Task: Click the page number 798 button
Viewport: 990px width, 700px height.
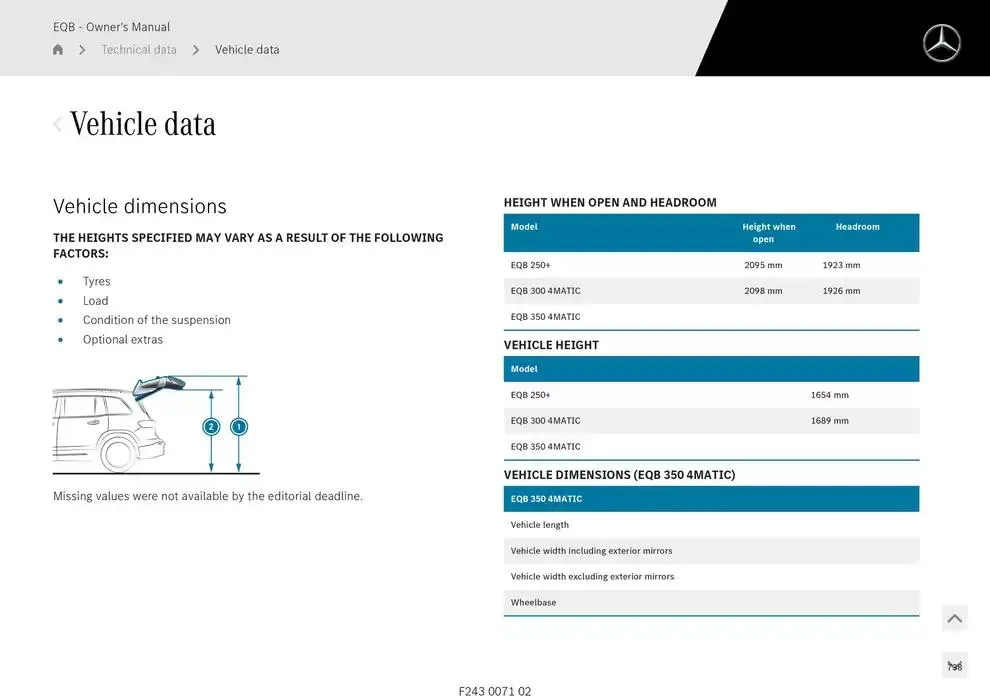Action: (x=954, y=666)
